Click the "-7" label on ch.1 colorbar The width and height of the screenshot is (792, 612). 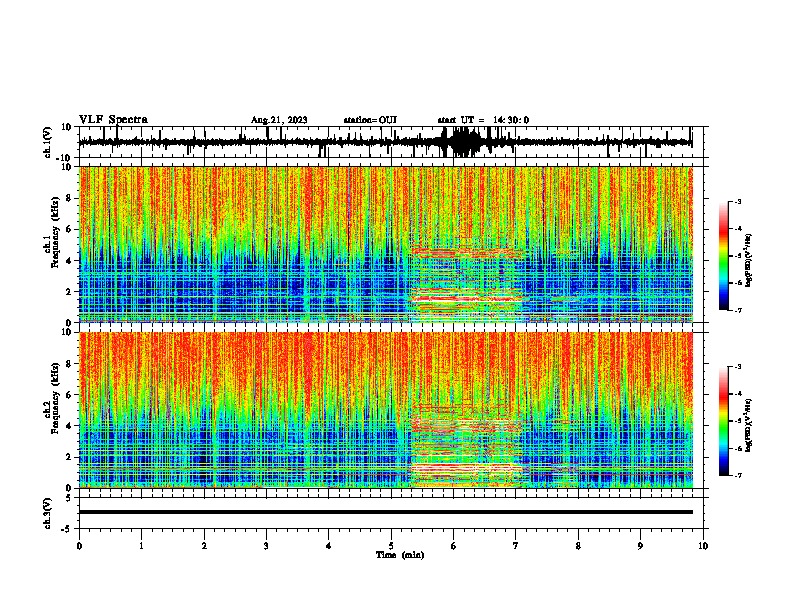738,310
